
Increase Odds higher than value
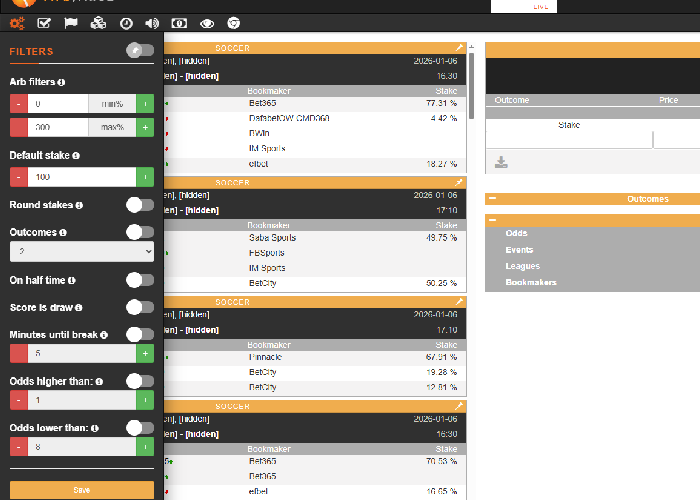145,400
